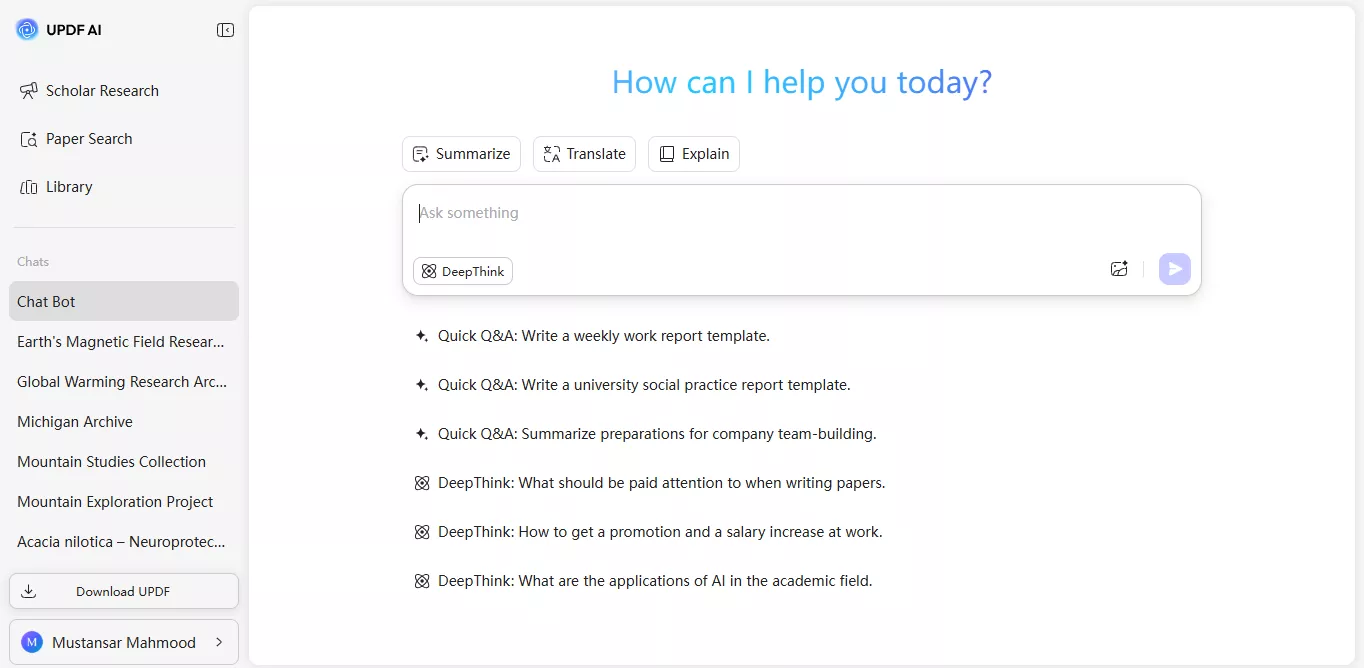Click the sparkle icon beside weekly report suggestion
Viewport: 1364px width, 668px height.
(421, 335)
